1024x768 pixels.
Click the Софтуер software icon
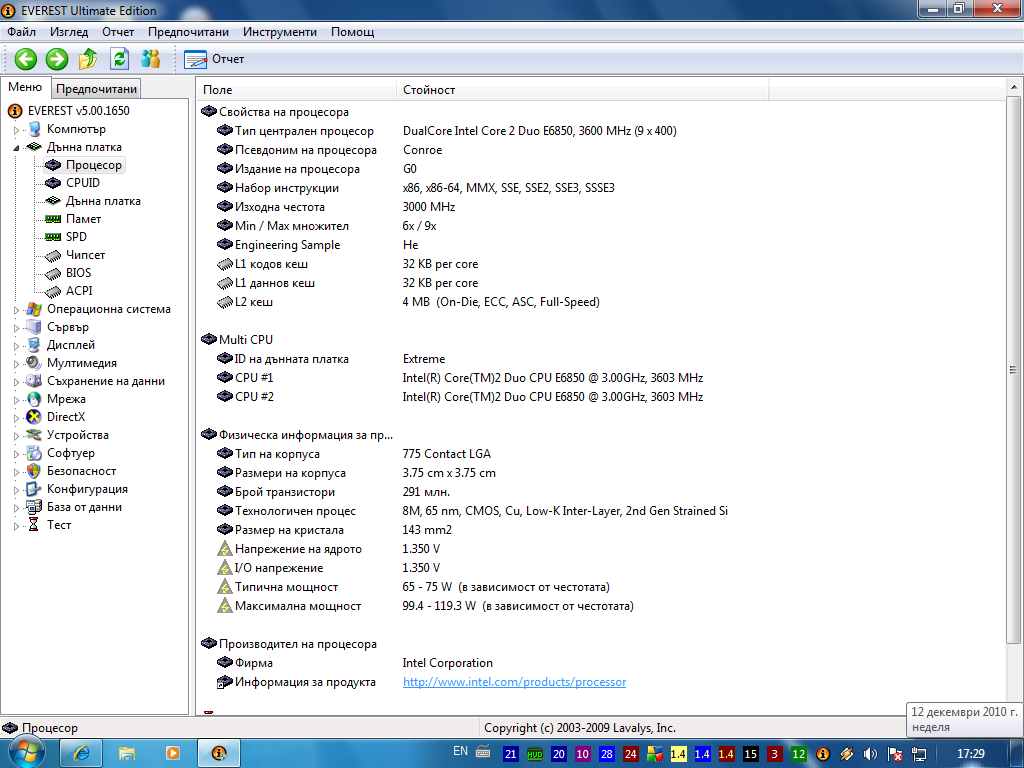pyautogui.click(x=33, y=453)
